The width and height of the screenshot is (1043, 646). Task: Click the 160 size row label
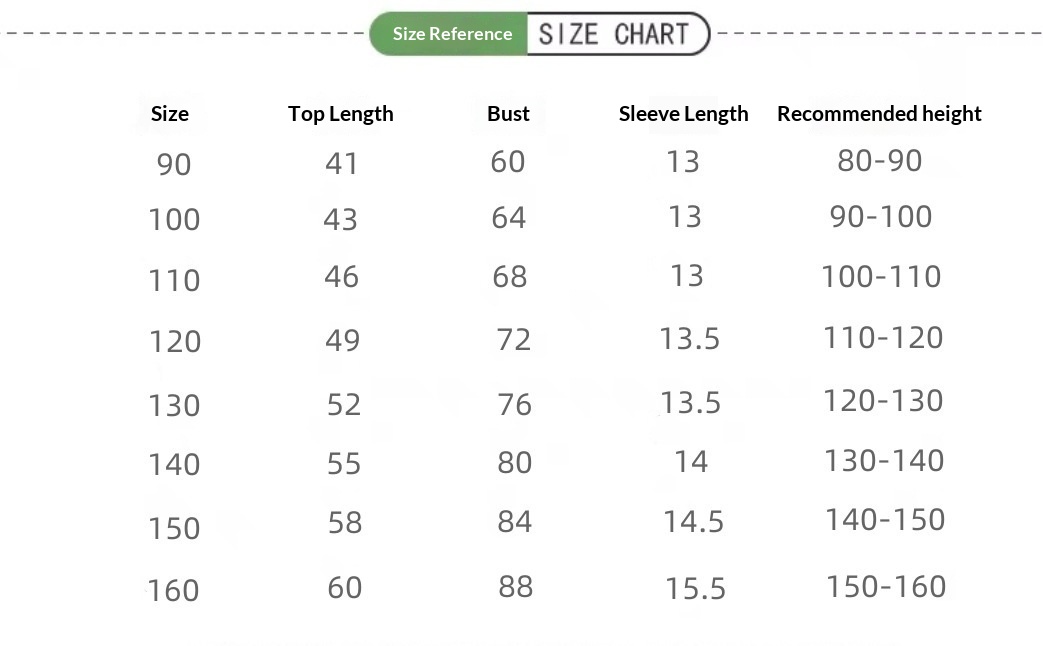(174, 591)
